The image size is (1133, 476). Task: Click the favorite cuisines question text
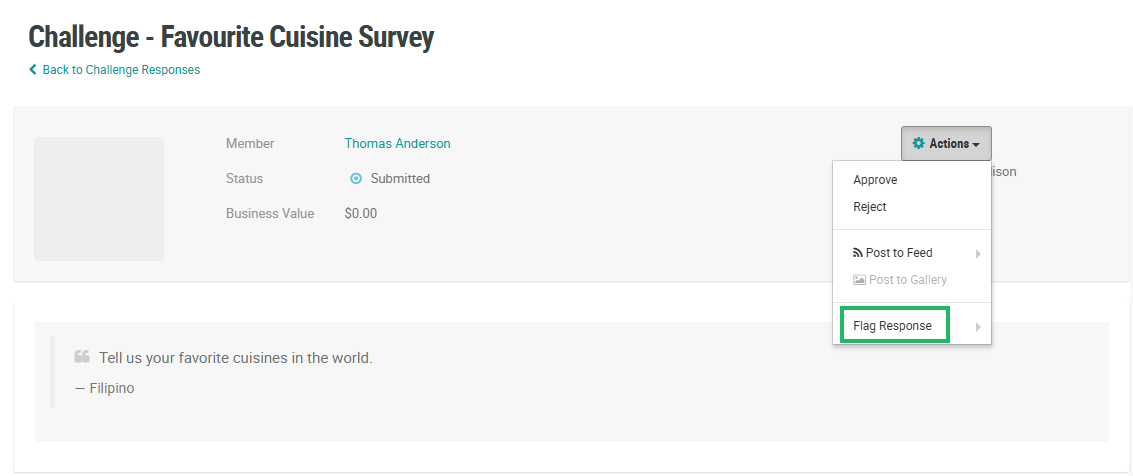click(236, 358)
